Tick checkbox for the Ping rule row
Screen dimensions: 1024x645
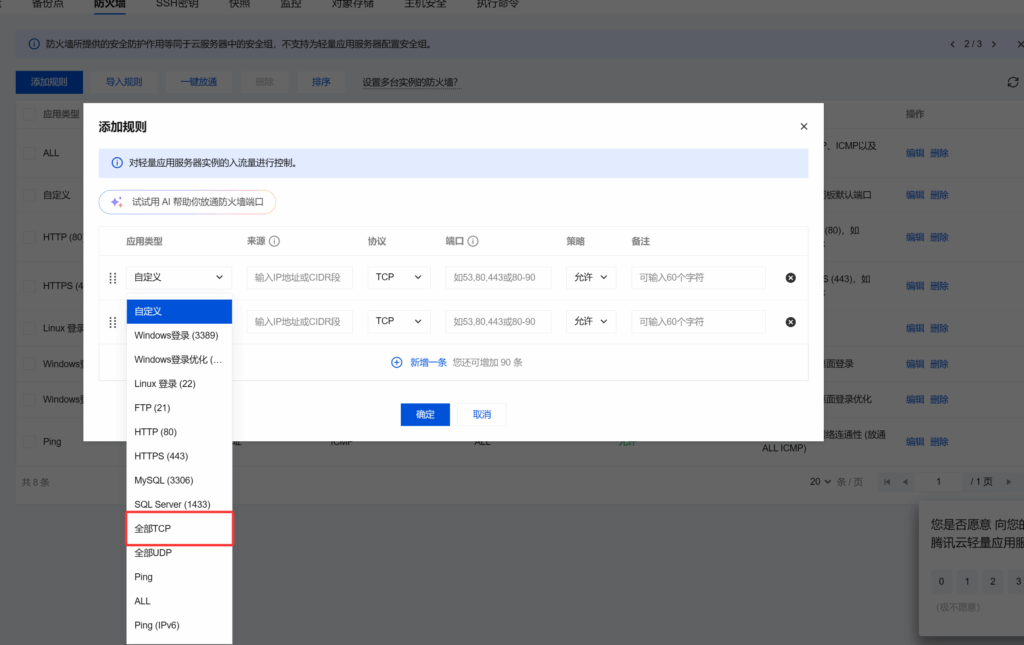pyautogui.click(x=29, y=442)
